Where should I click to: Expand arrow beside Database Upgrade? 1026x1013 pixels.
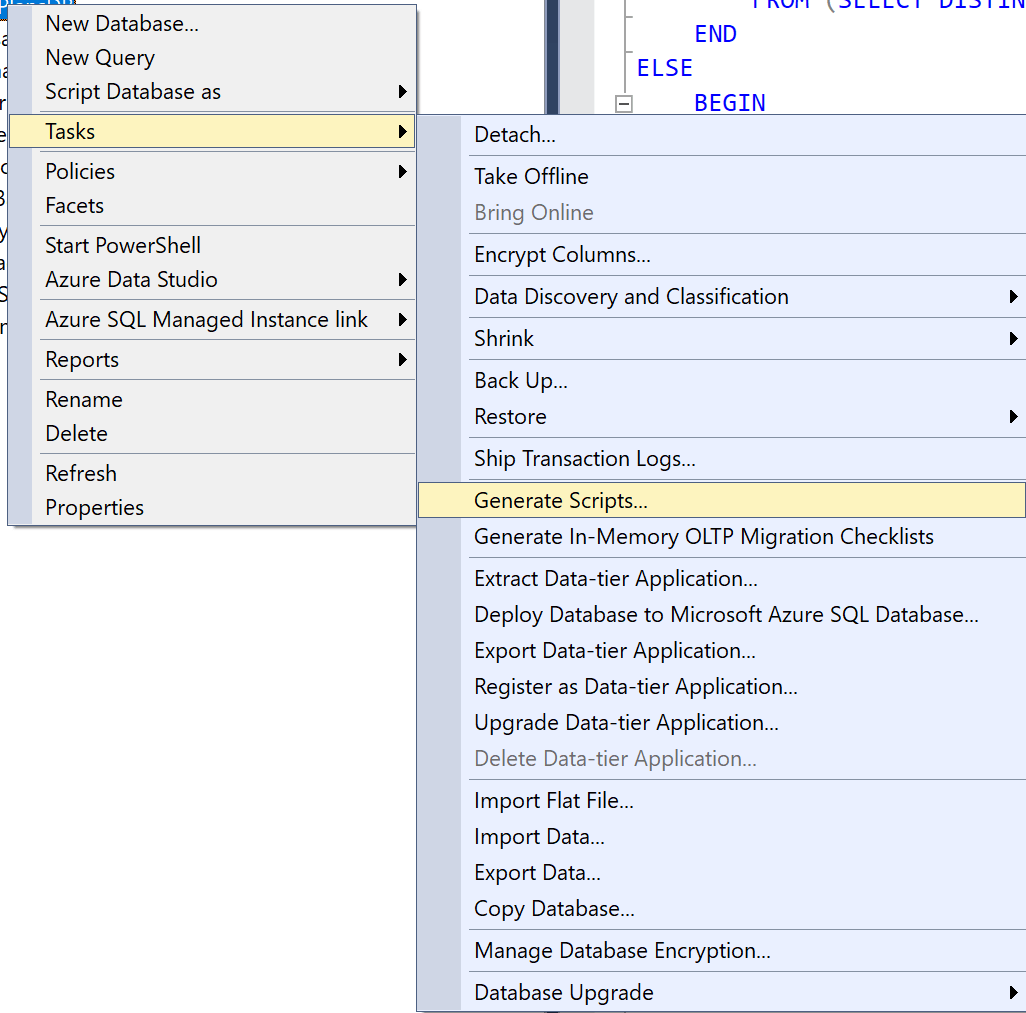[x=1014, y=993]
